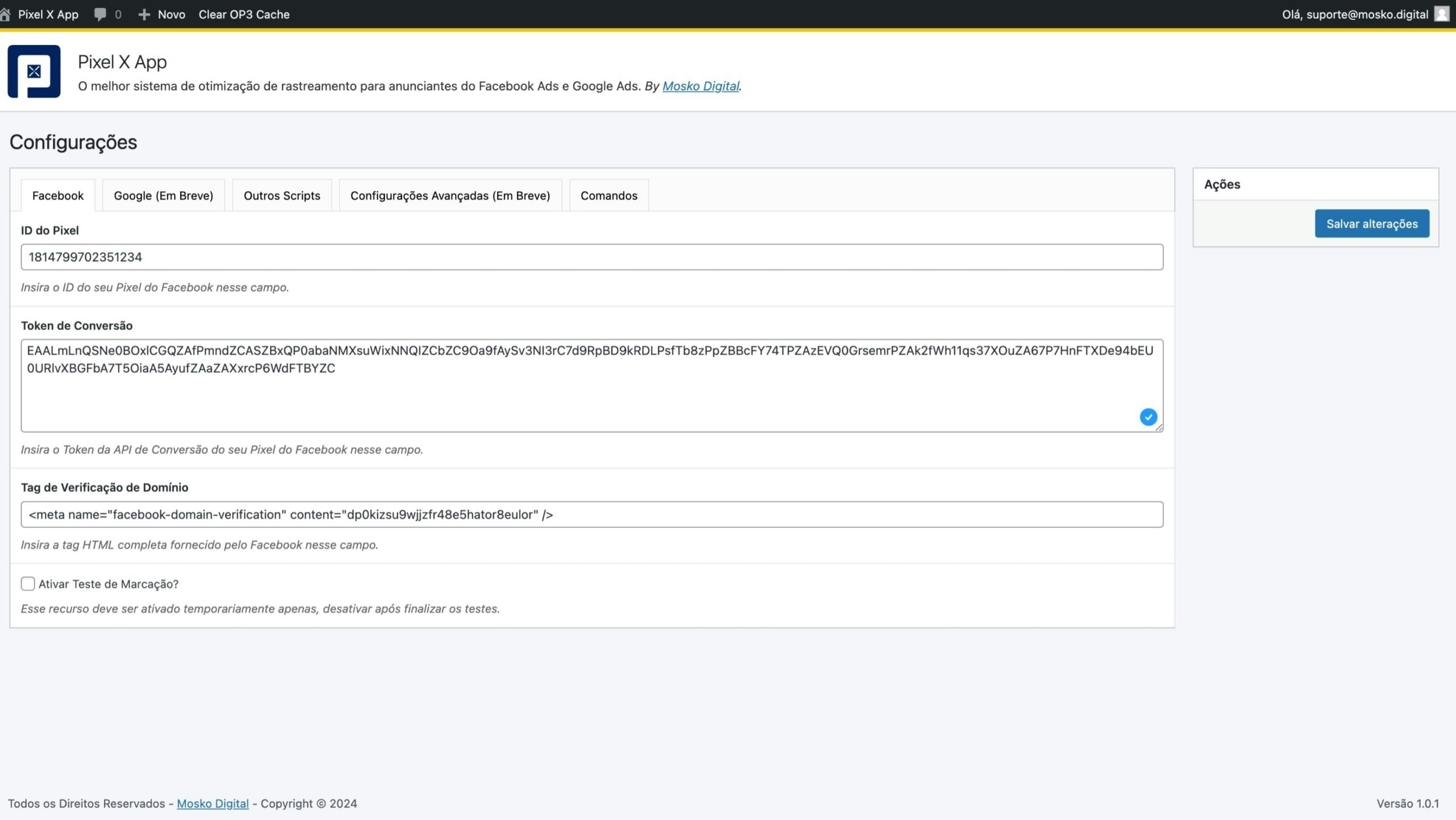Screen dimensions: 1456x820
Task: Click the user avatar in top bar
Action: point(1441,14)
